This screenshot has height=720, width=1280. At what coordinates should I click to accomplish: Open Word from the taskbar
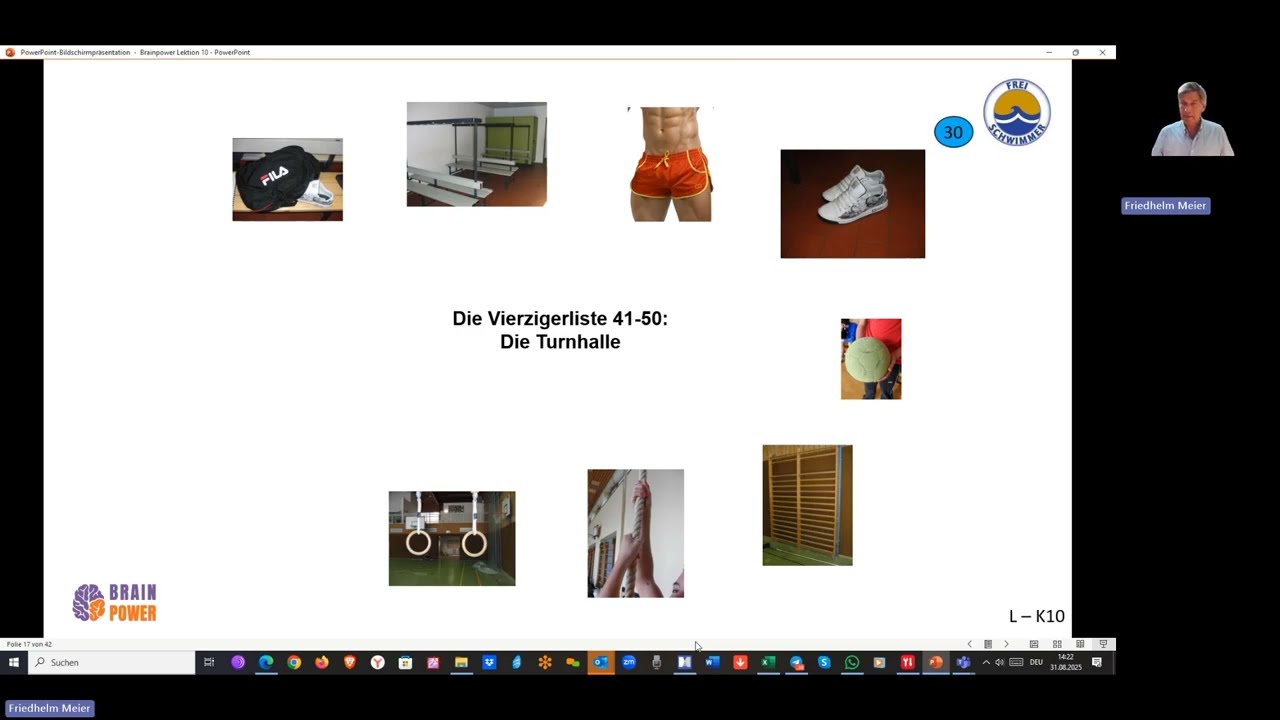tap(712, 662)
